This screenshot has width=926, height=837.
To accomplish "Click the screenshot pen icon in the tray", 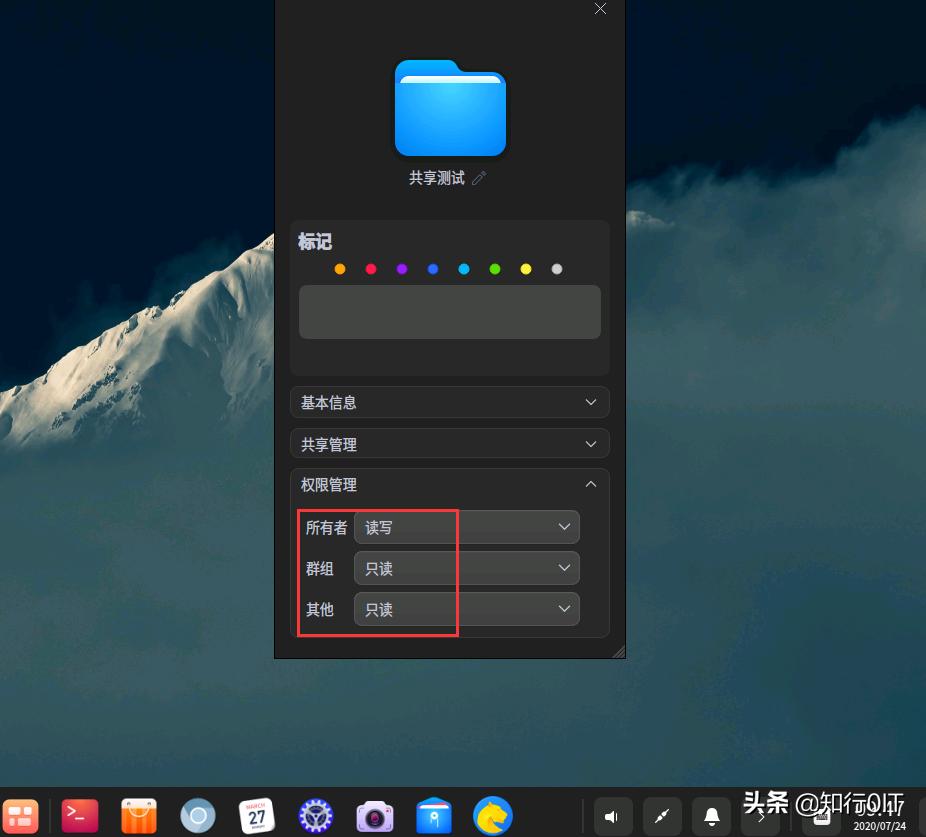I will [662, 816].
